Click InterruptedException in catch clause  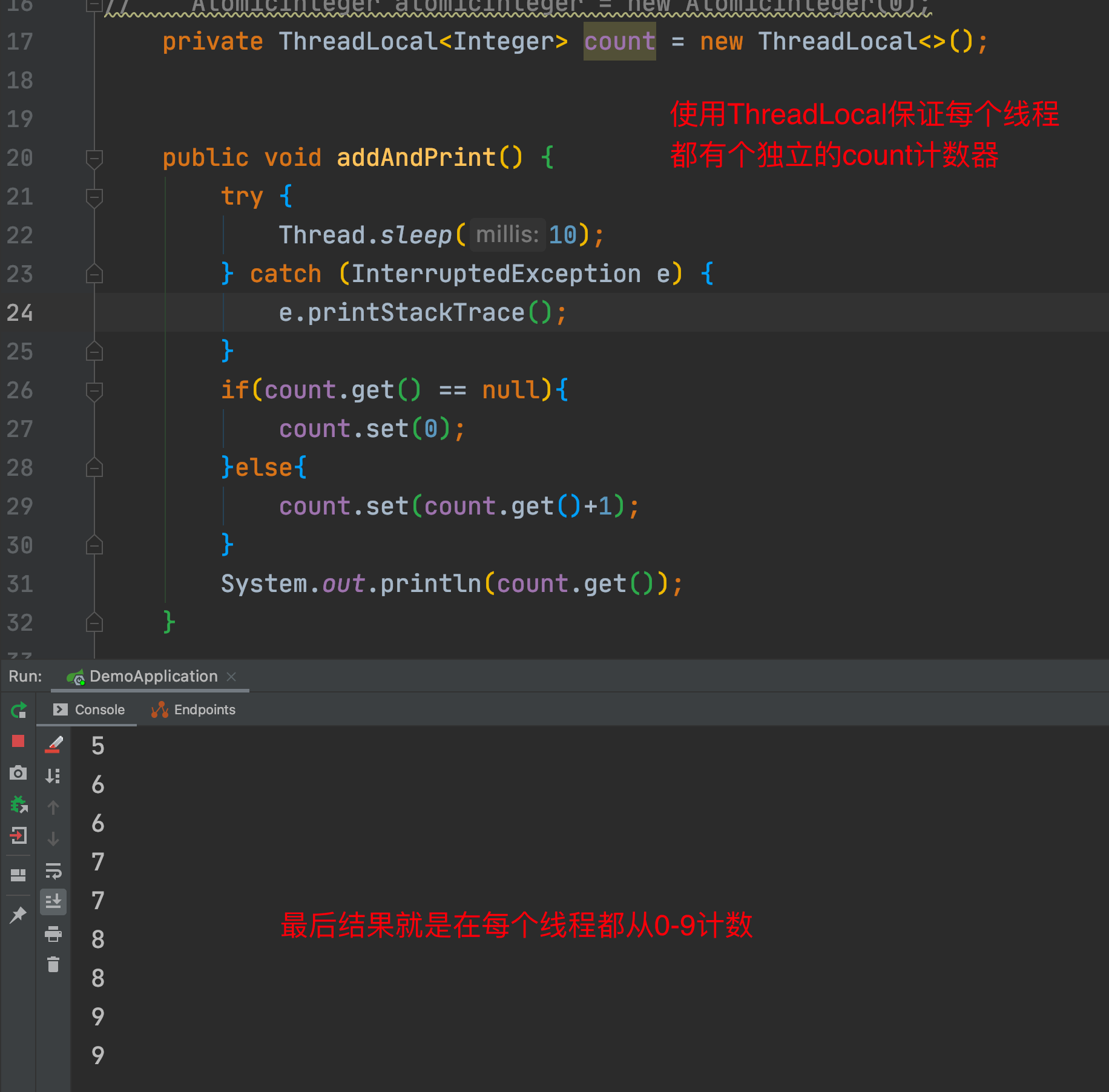(x=496, y=274)
